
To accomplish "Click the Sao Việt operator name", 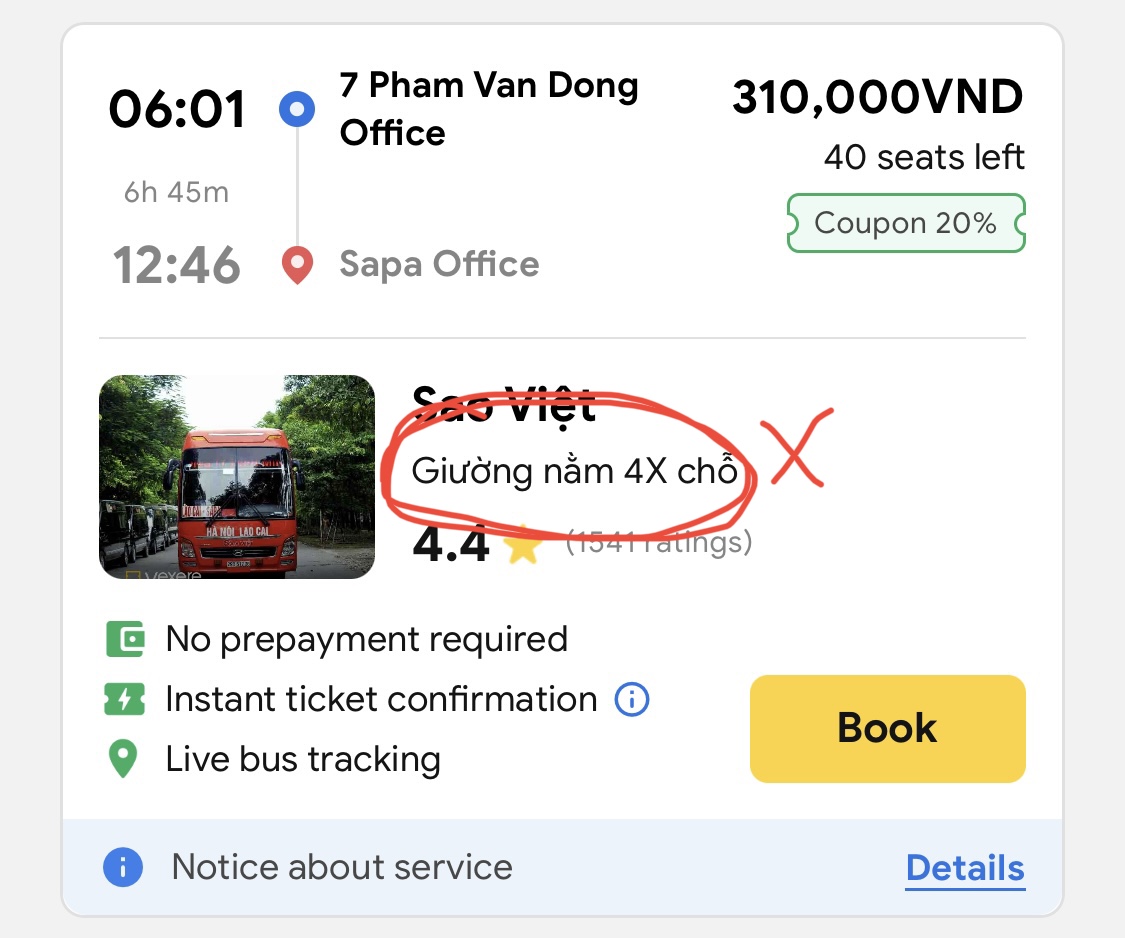I will (x=504, y=405).
